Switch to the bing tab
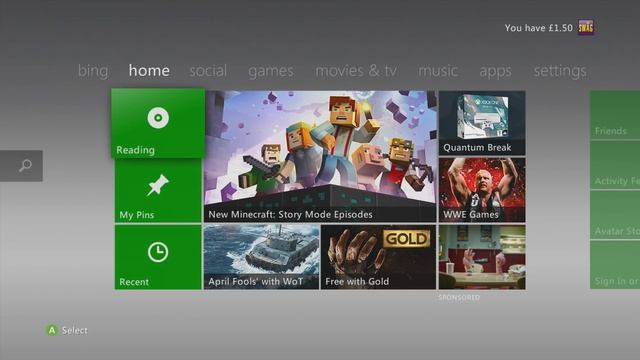The height and width of the screenshot is (360, 640). 93,71
